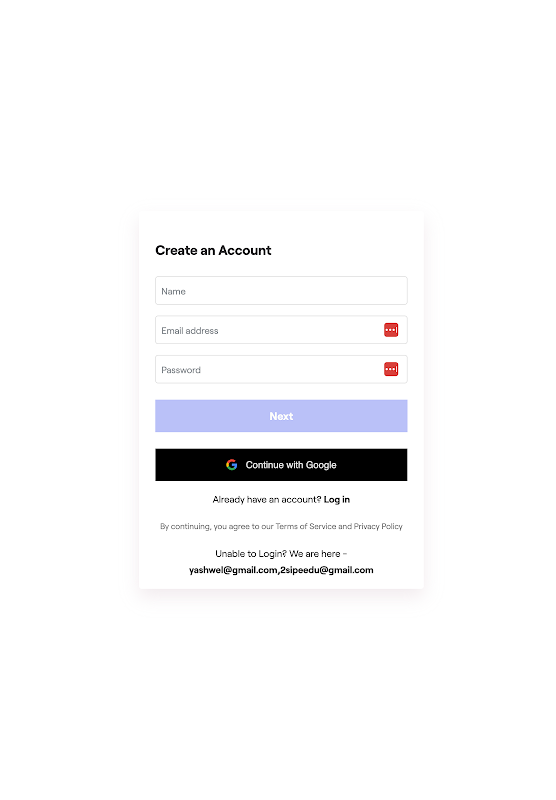The width and height of the screenshot is (556, 800).
Task: Select Continue with Google button
Action: [281, 465]
